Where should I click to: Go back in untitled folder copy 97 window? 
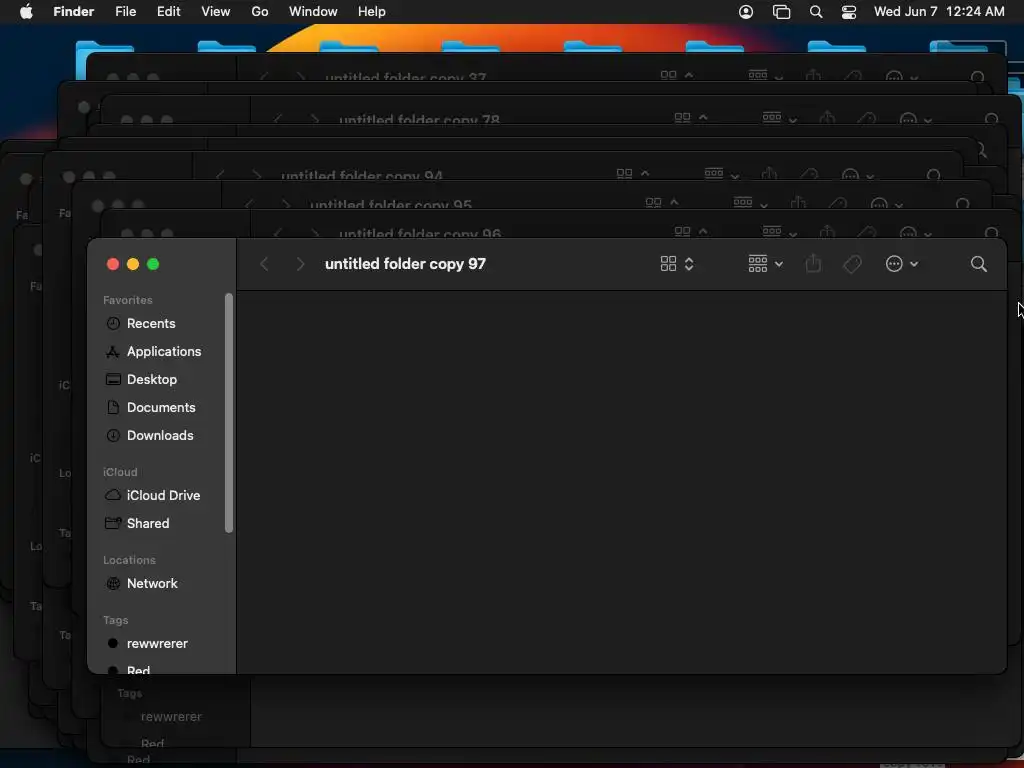pos(264,264)
